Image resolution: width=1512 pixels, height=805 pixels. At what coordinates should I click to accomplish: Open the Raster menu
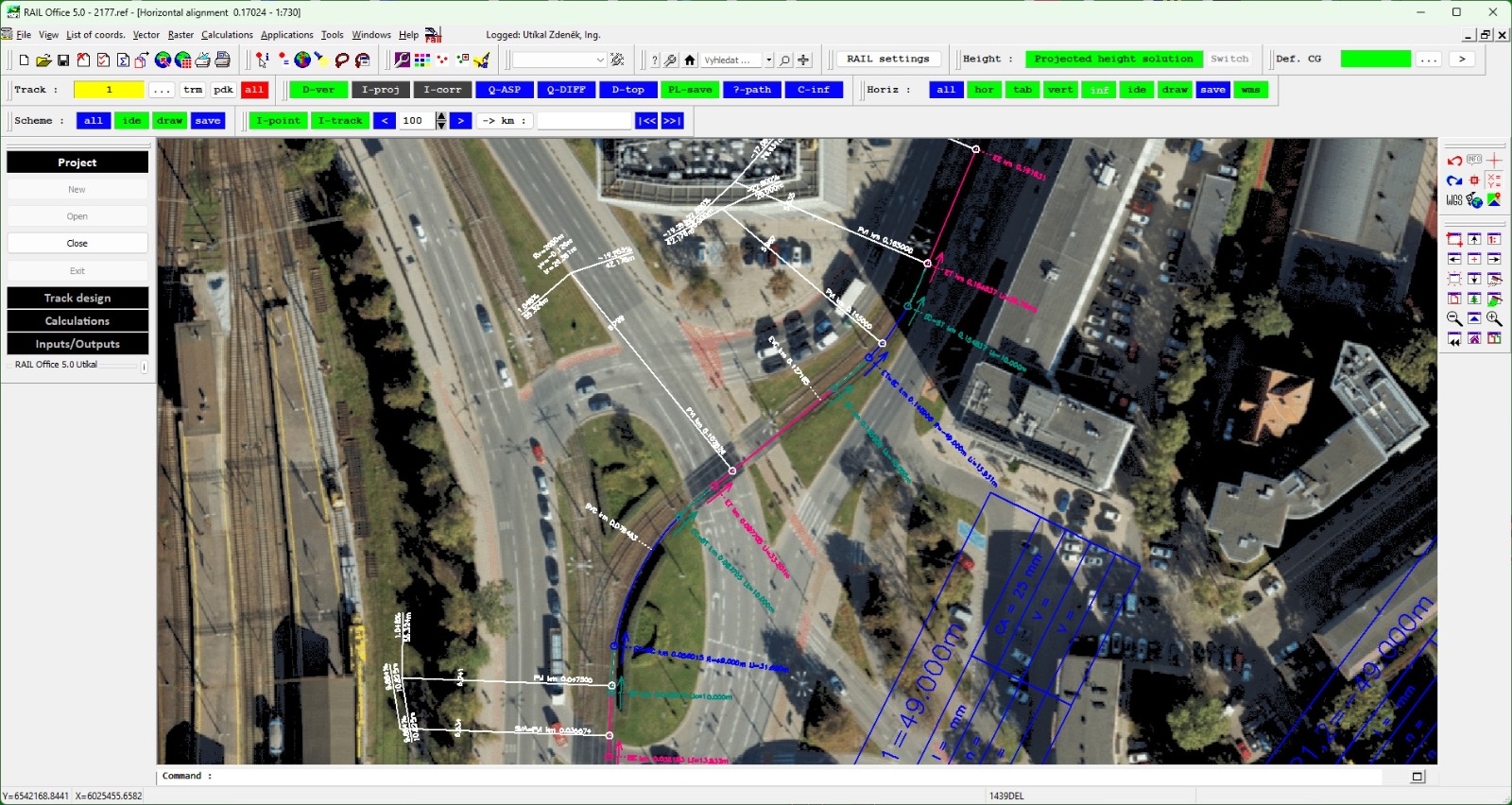click(180, 35)
